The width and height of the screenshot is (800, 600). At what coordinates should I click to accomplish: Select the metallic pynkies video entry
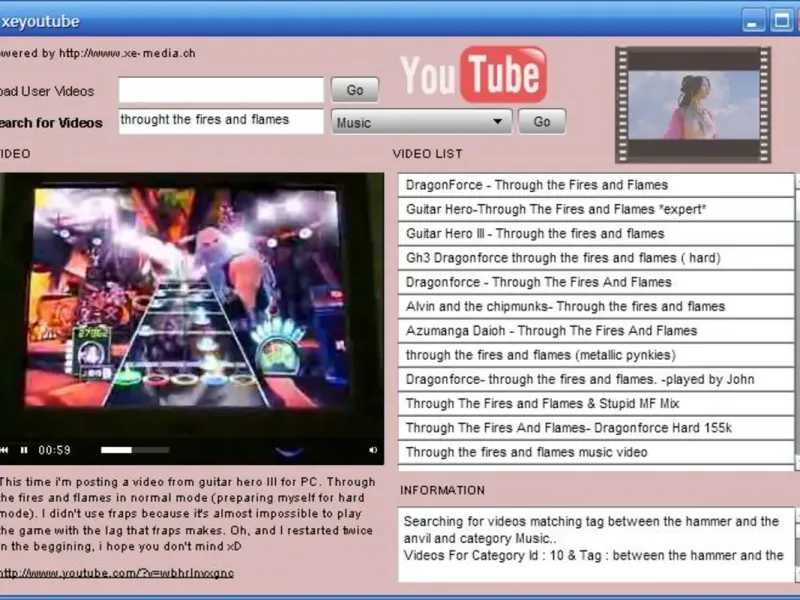pyautogui.click(x=596, y=355)
